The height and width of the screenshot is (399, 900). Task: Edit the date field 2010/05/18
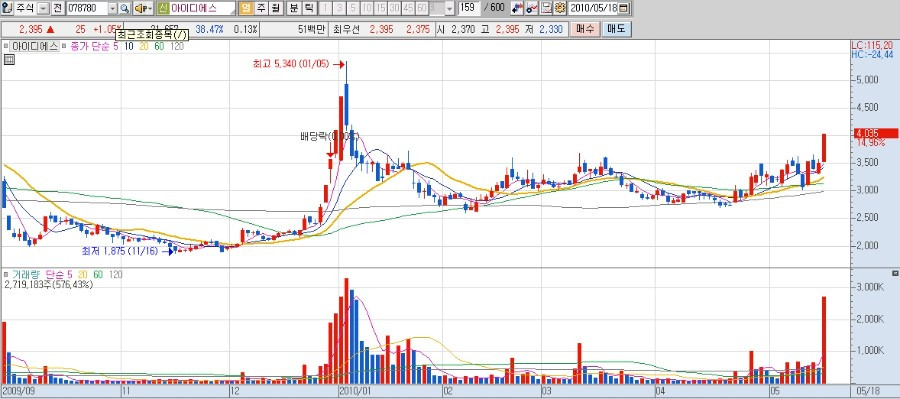593,8
